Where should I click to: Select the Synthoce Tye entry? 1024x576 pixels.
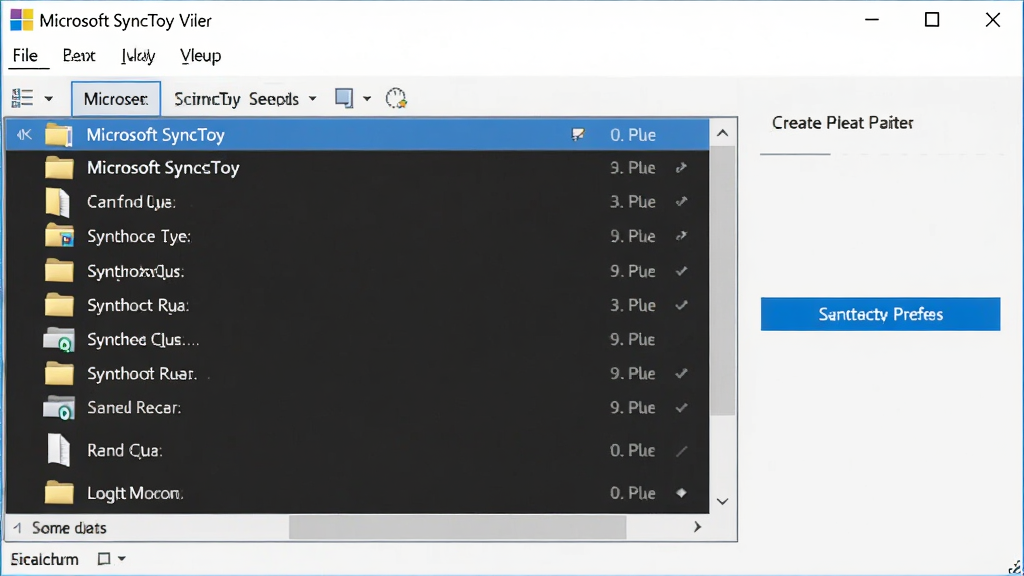click(357, 236)
